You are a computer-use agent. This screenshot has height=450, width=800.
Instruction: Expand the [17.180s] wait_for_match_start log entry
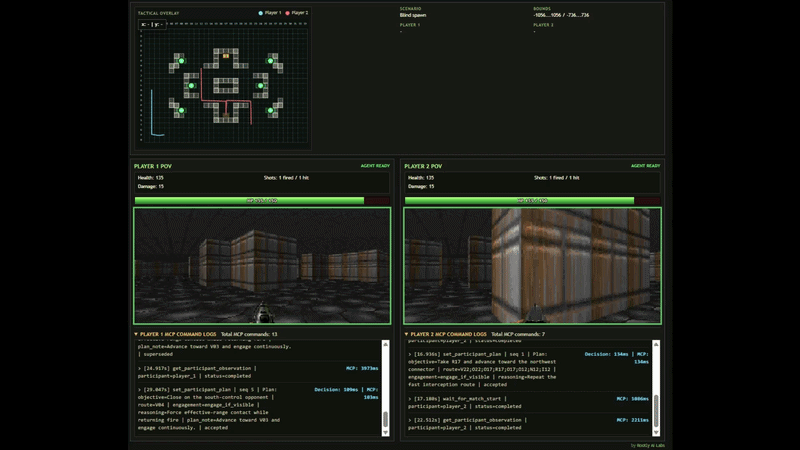point(410,399)
